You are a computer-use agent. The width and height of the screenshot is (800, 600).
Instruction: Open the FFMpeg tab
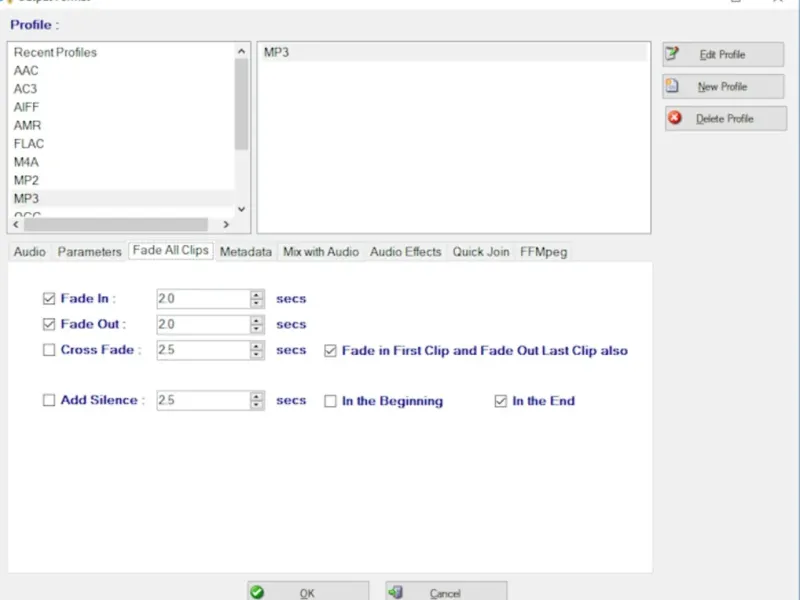click(543, 252)
